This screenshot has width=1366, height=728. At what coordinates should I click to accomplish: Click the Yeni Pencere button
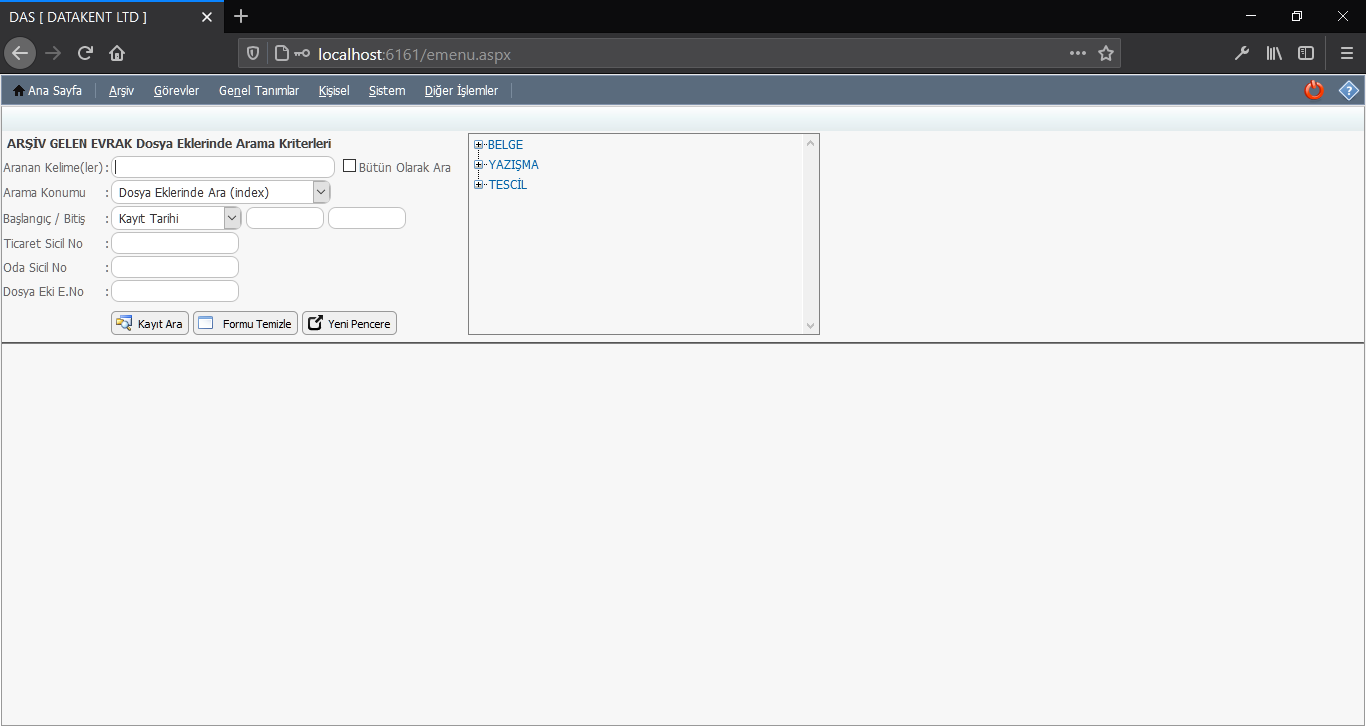tap(349, 324)
